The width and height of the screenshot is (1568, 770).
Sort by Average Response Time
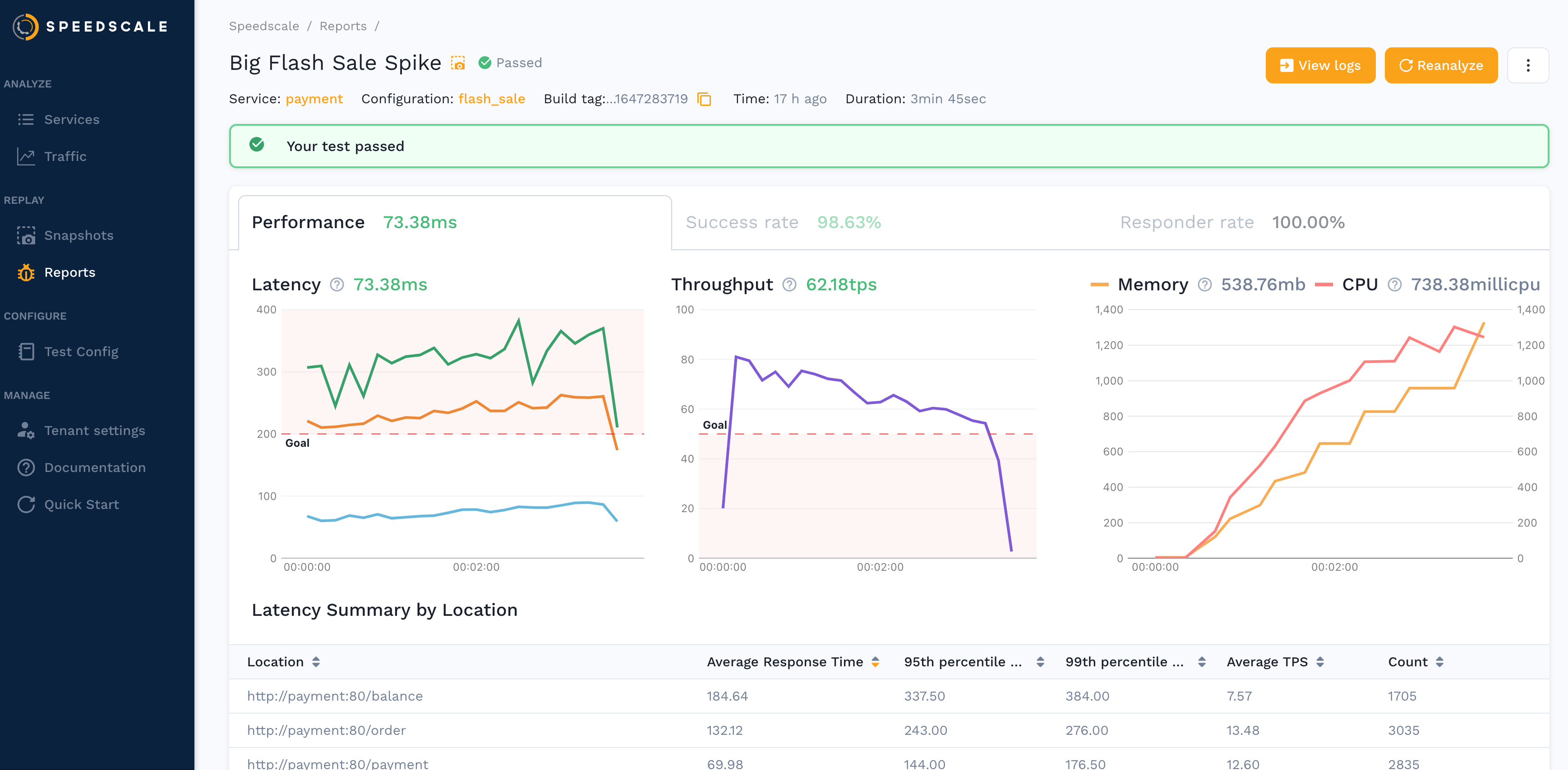click(875, 662)
